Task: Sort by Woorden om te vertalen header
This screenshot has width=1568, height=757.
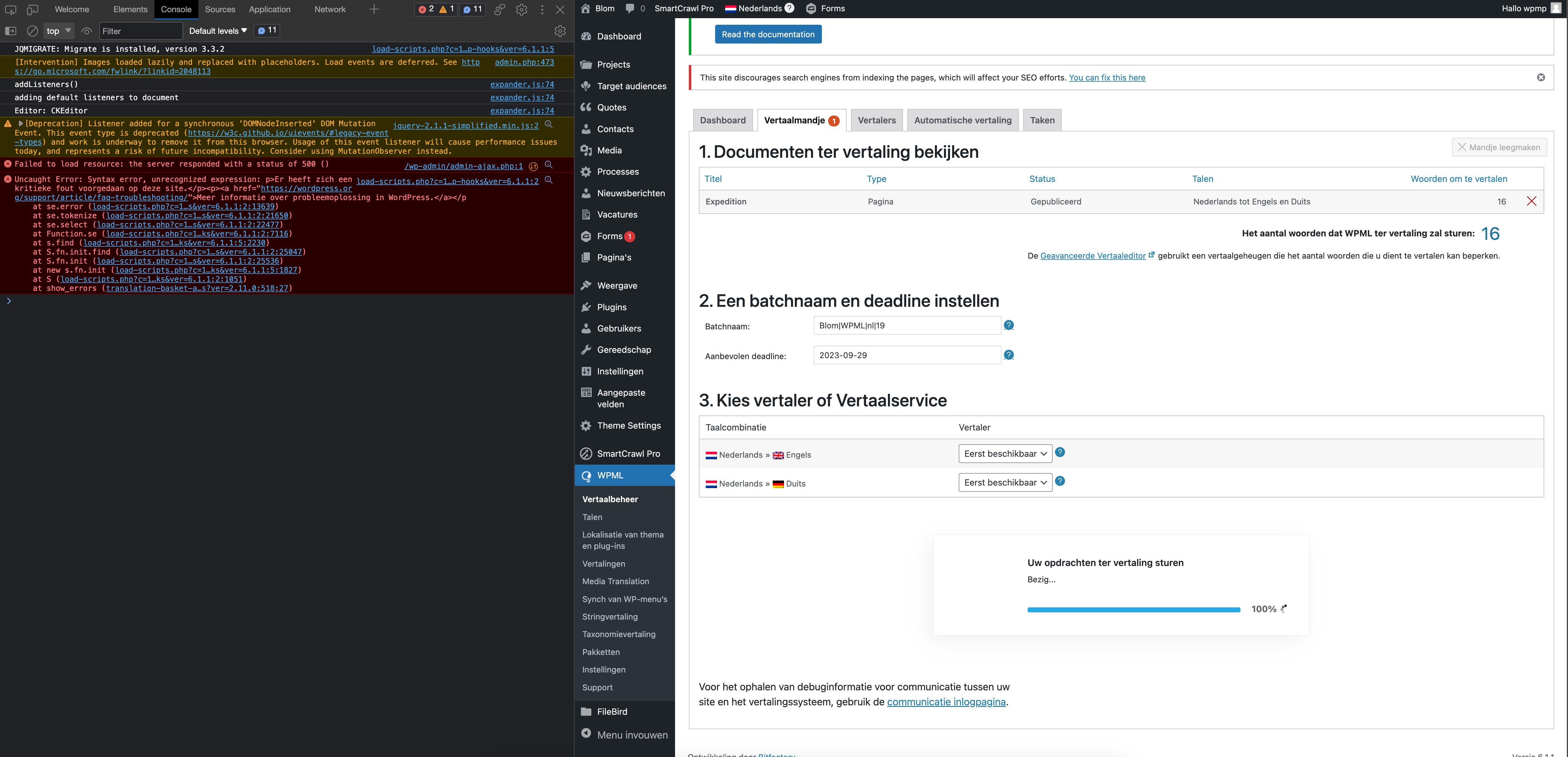Action: 1458,179
